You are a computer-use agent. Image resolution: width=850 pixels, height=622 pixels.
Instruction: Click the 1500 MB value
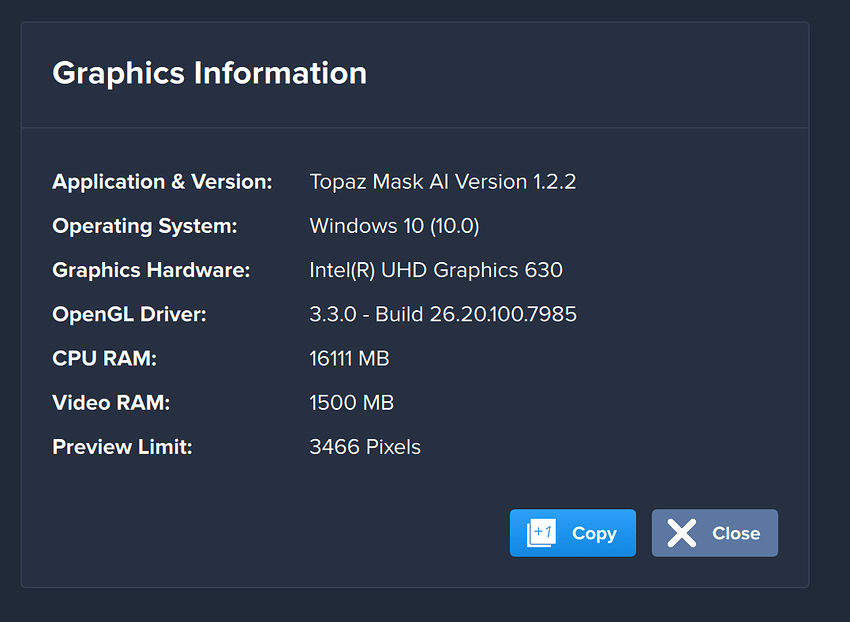tap(352, 403)
